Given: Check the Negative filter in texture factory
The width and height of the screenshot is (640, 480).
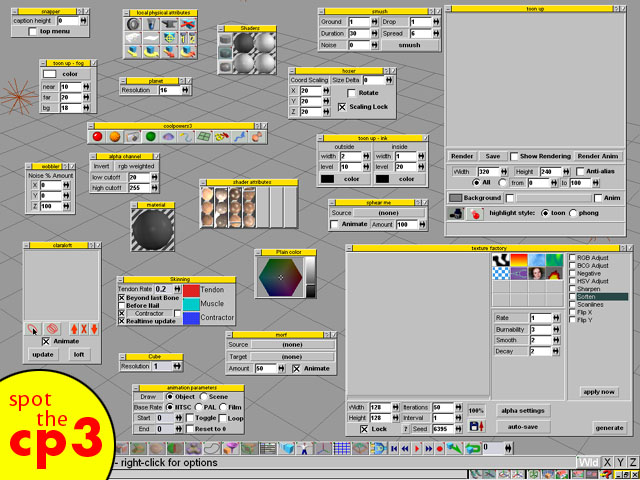Looking at the screenshot, I should click(x=573, y=273).
